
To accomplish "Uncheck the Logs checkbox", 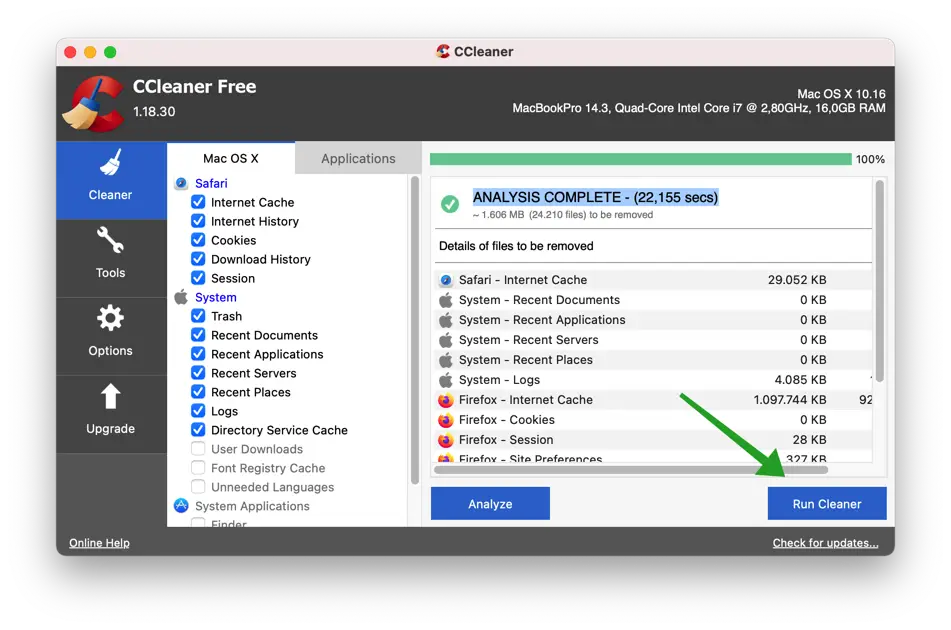I will (x=198, y=411).
